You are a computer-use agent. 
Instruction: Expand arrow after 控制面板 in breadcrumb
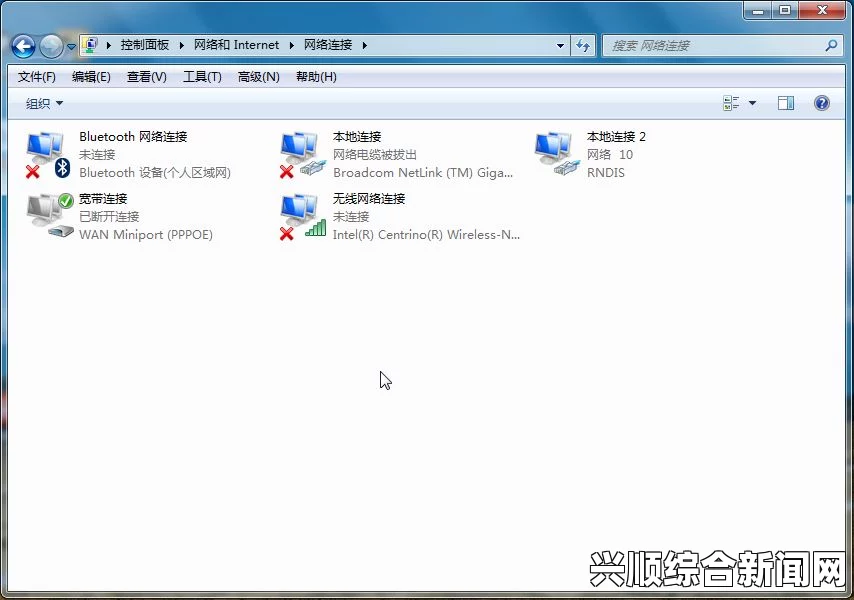click(x=181, y=45)
